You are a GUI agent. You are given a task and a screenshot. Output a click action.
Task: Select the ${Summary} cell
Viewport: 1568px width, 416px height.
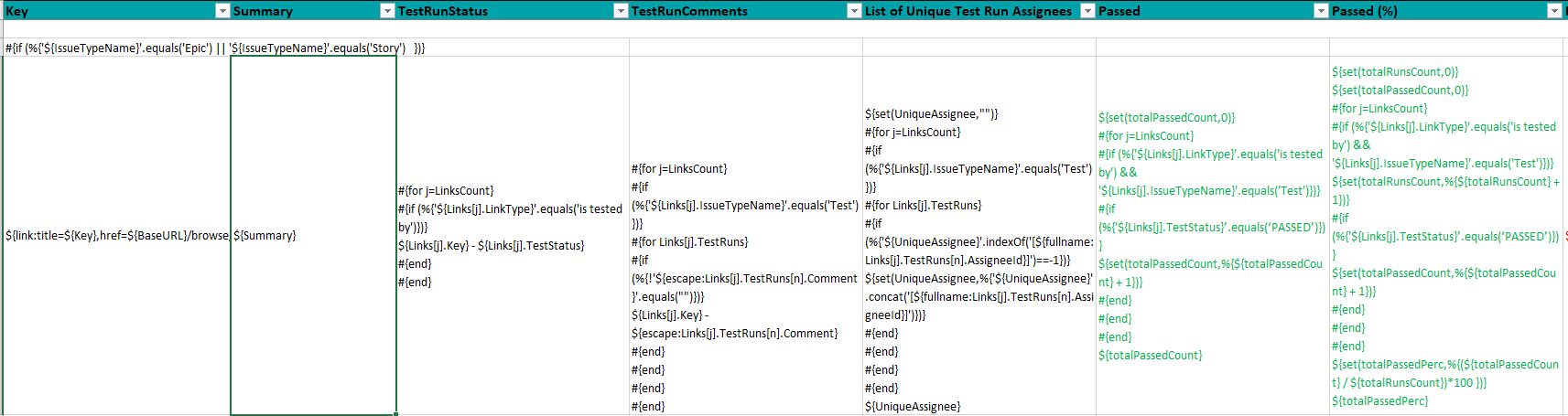coord(313,236)
